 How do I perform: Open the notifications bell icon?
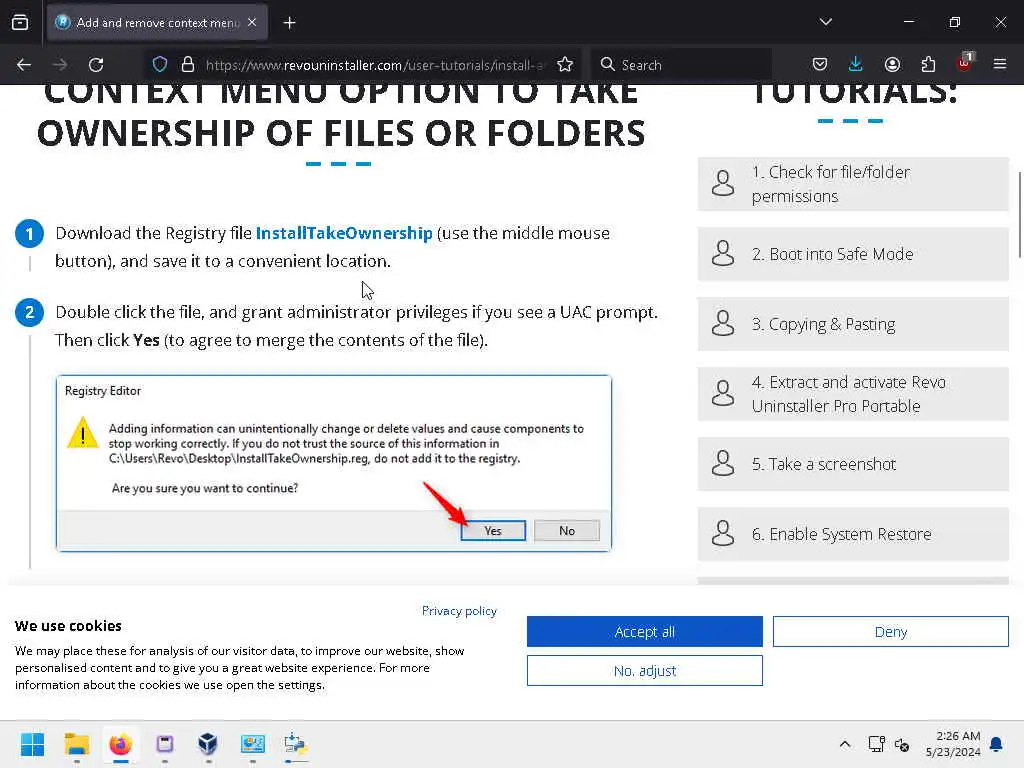pos(997,744)
